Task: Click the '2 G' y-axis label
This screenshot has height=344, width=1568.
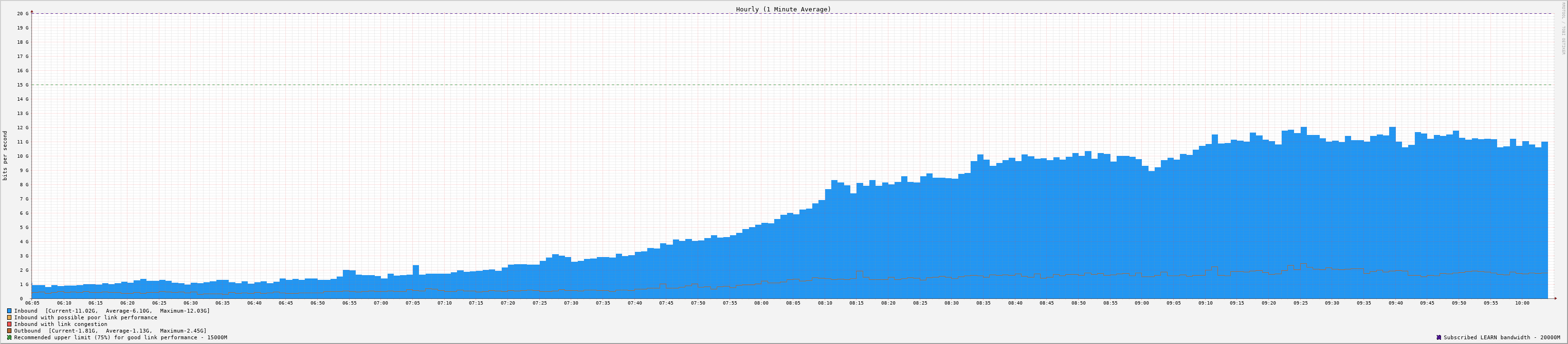Action: point(24,270)
